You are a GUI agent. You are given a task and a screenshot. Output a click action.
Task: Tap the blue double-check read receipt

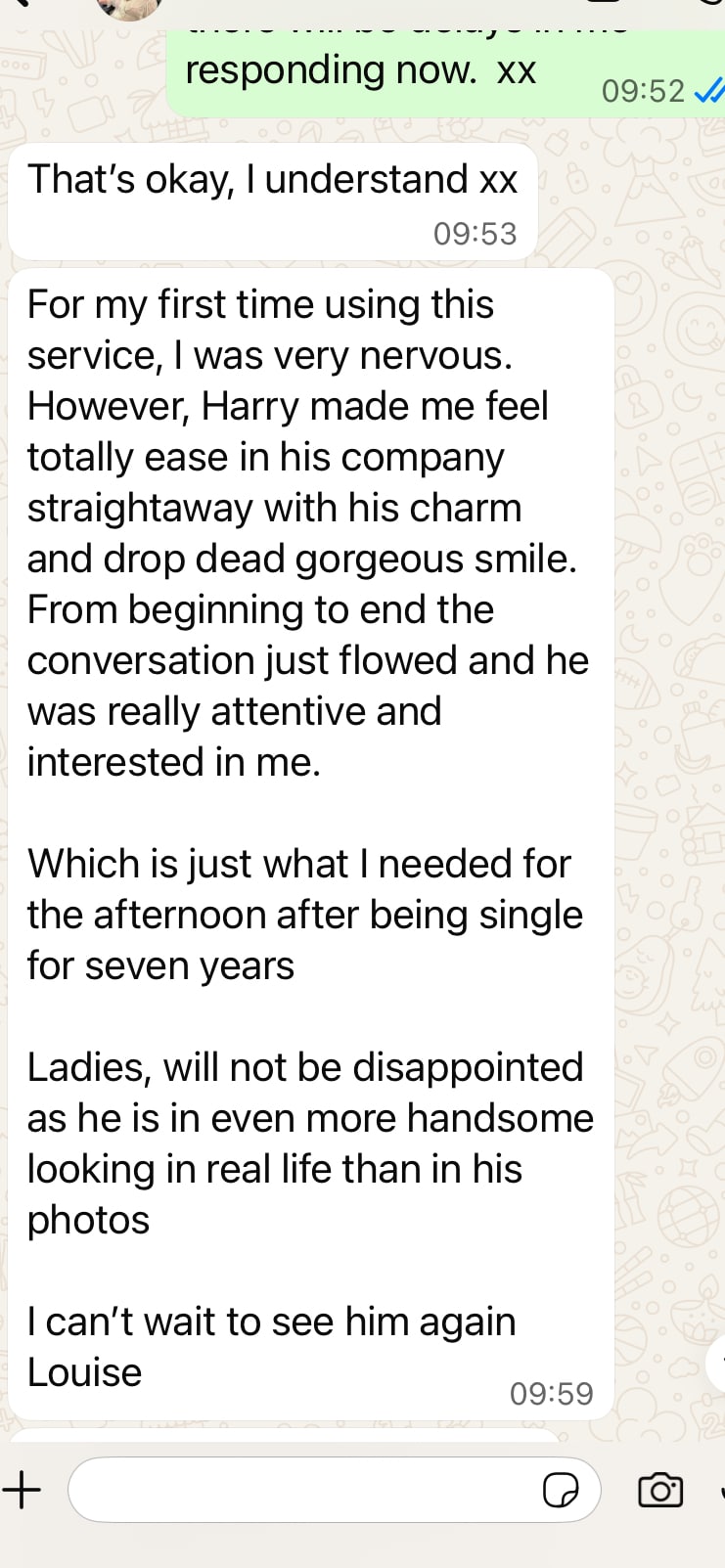click(708, 92)
